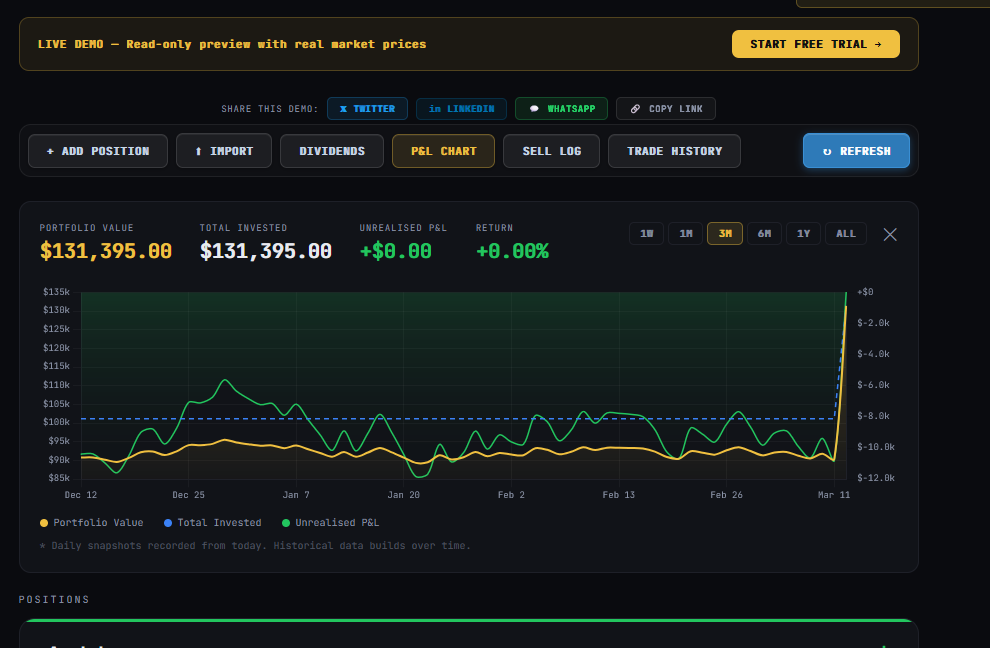Hide the Total Invested series
990x648 pixels.
(212, 522)
